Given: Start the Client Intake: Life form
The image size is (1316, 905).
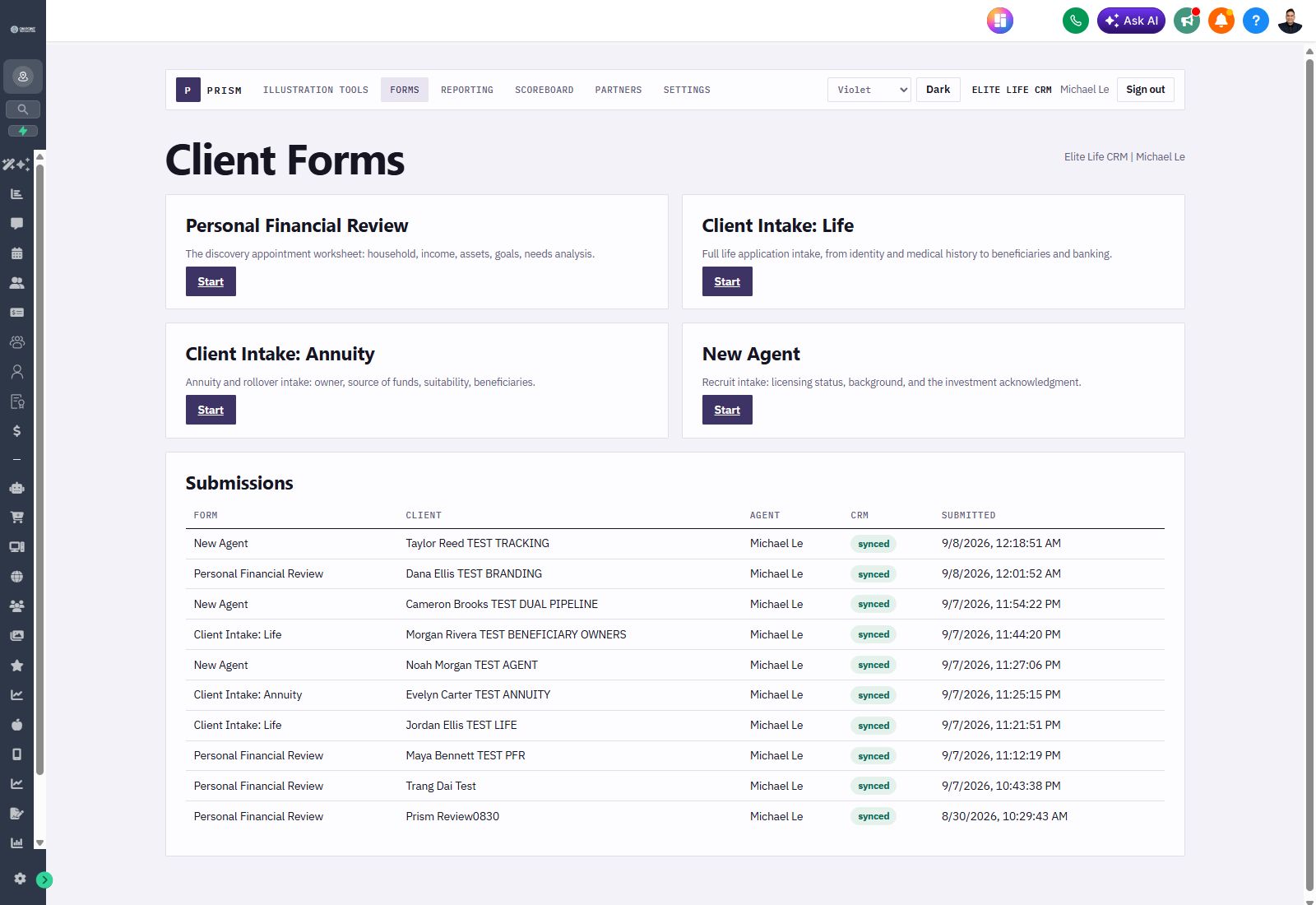Looking at the screenshot, I should [727, 281].
